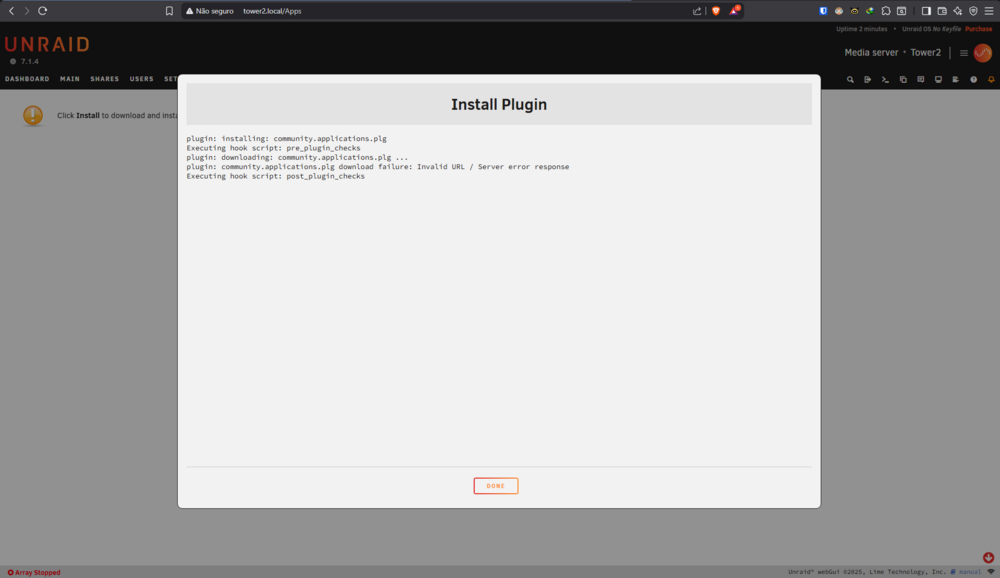Click the UNRAID logo
Viewport: 1000px width, 578px height.
(47, 44)
